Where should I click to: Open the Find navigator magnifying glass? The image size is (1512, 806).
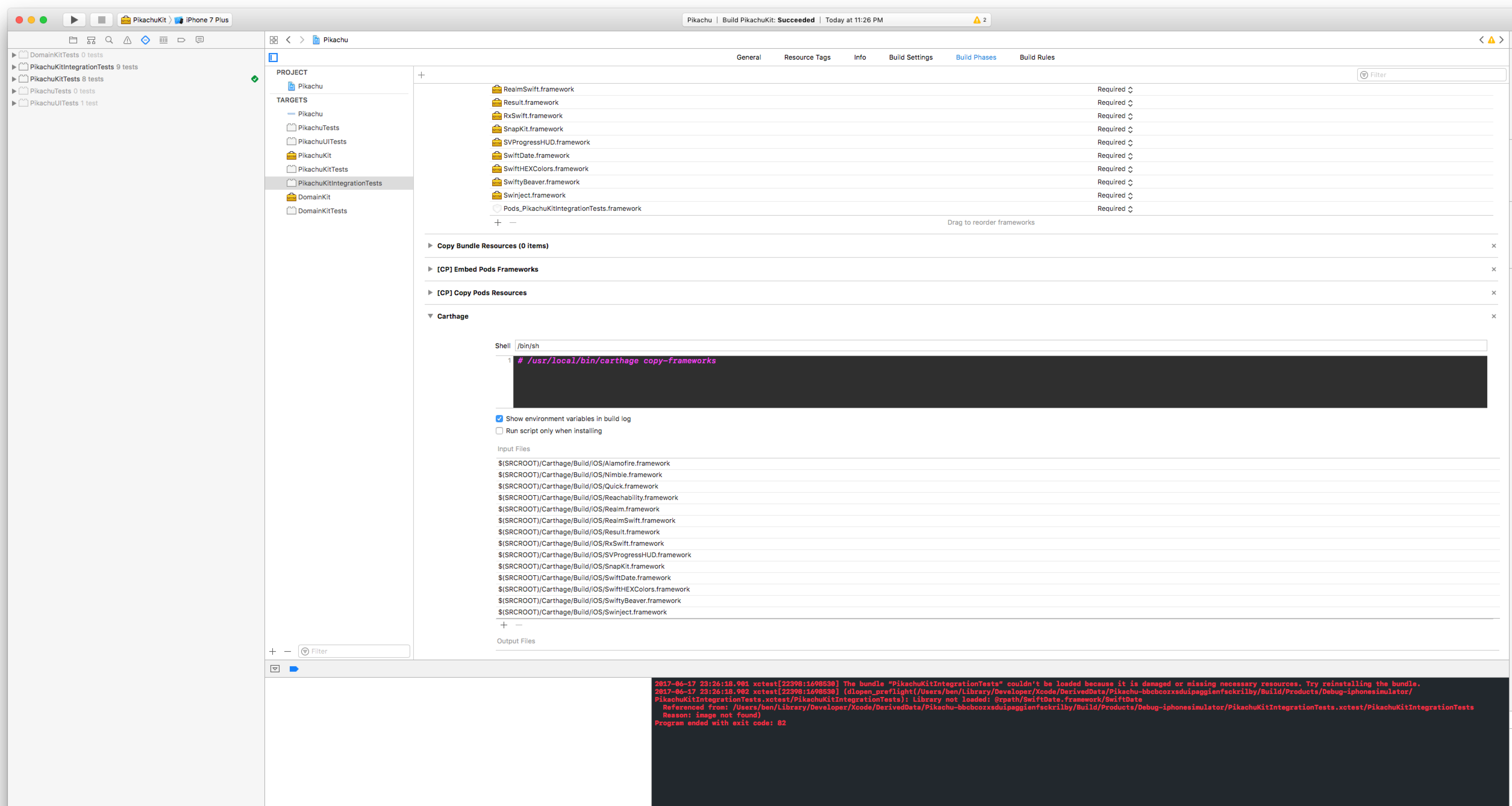(x=108, y=40)
